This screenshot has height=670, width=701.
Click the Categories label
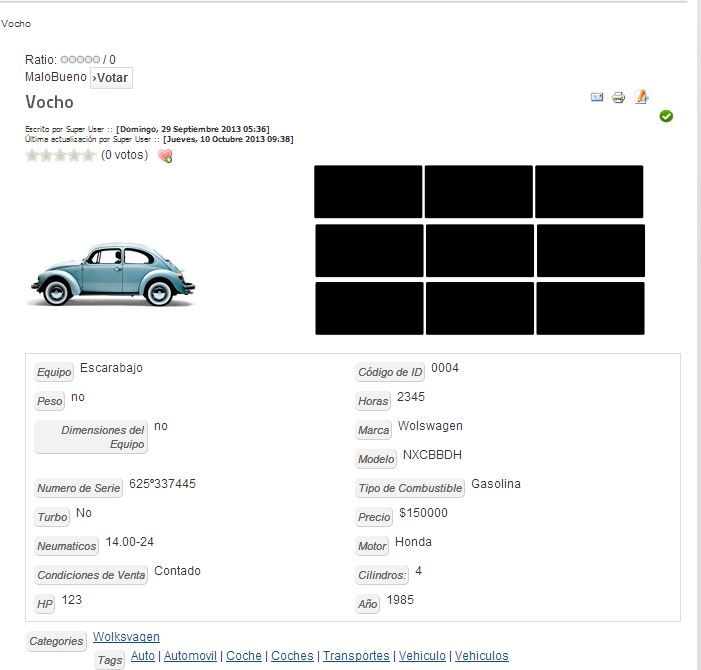coord(56,641)
